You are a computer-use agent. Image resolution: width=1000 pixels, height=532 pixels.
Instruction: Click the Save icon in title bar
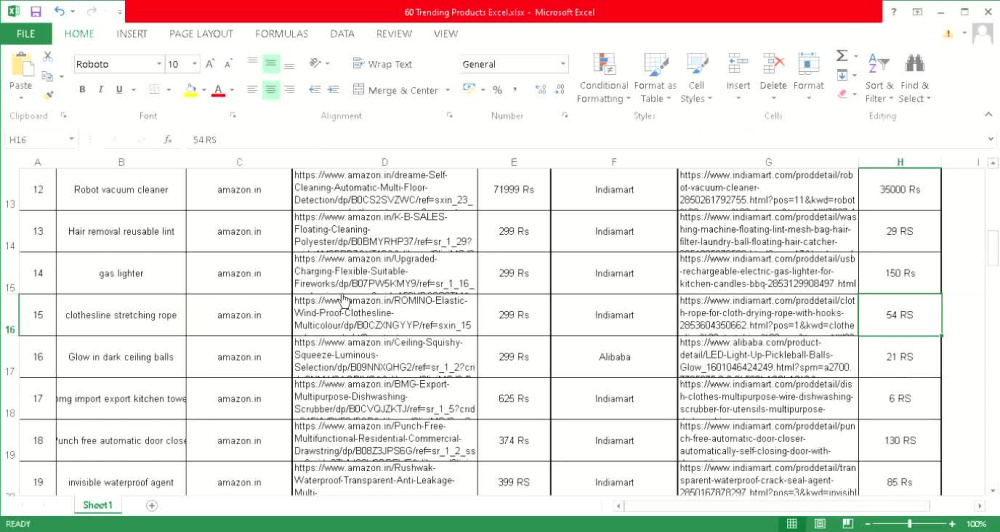click(x=36, y=11)
